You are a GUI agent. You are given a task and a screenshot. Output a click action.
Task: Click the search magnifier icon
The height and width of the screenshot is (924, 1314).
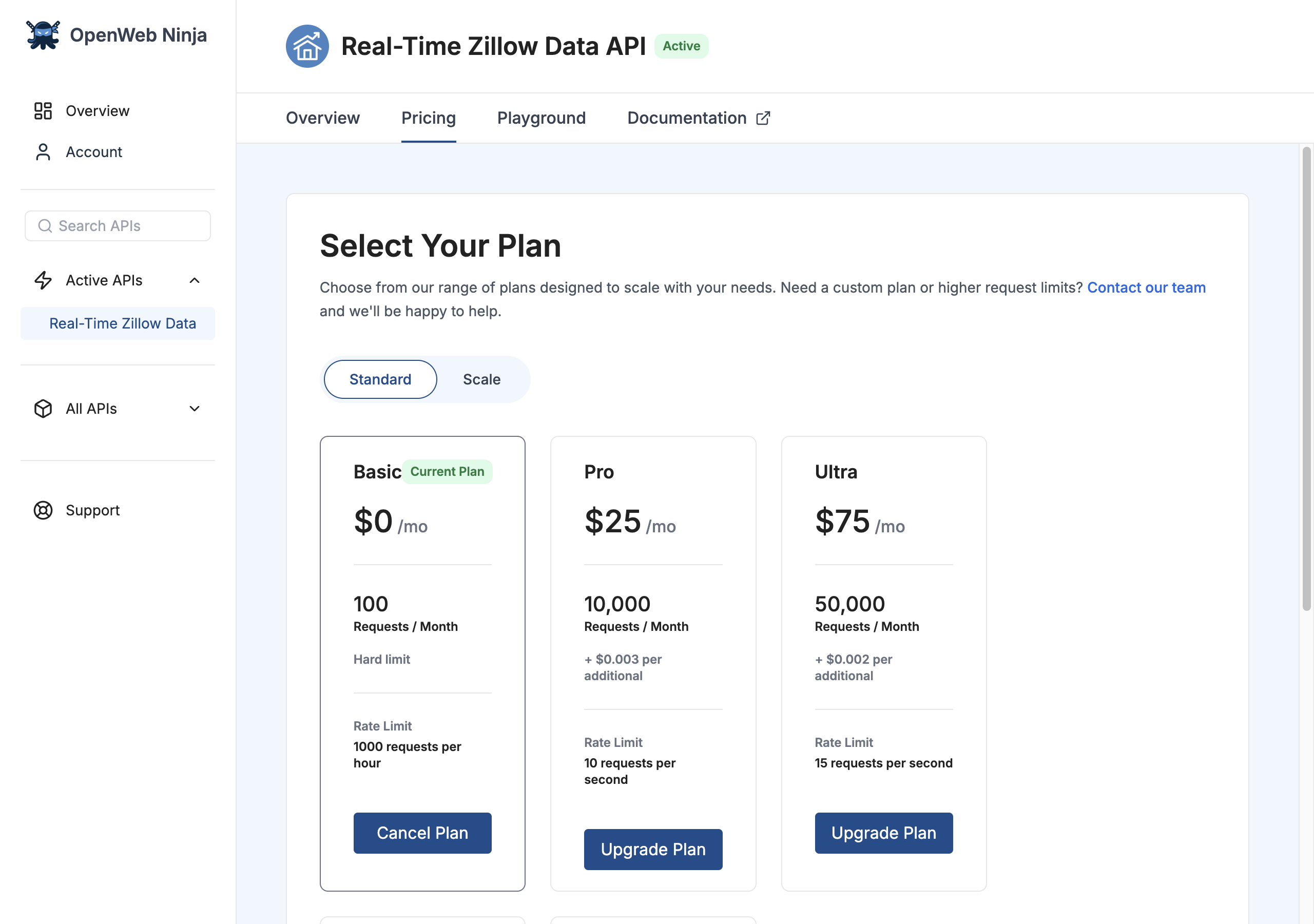coord(45,225)
